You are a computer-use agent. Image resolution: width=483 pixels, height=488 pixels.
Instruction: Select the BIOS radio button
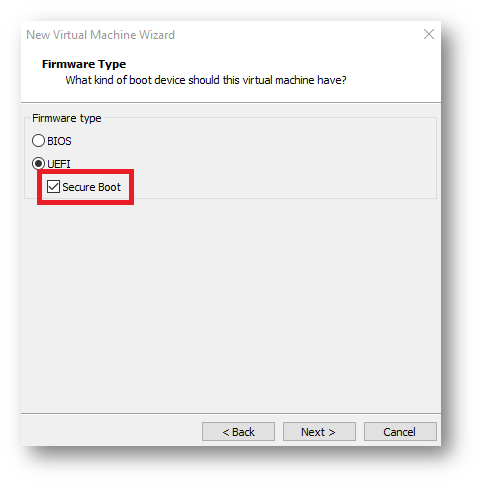(38, 141)
